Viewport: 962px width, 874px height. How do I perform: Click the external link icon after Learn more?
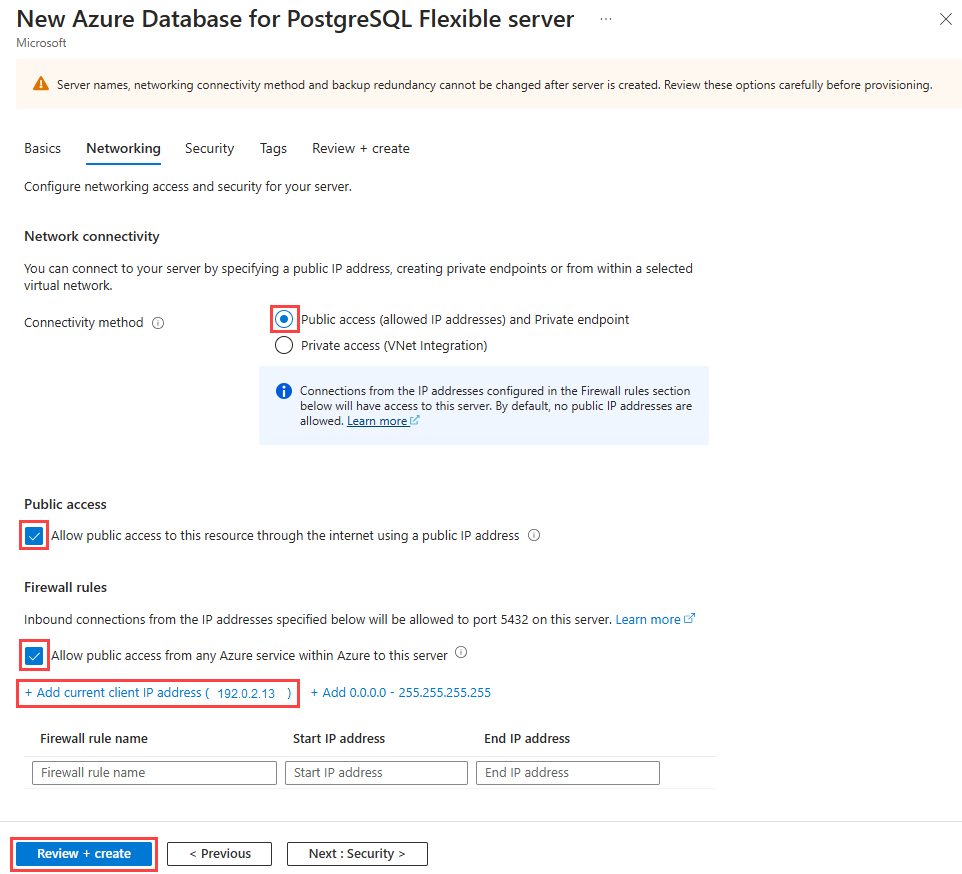tap(413, 420)
